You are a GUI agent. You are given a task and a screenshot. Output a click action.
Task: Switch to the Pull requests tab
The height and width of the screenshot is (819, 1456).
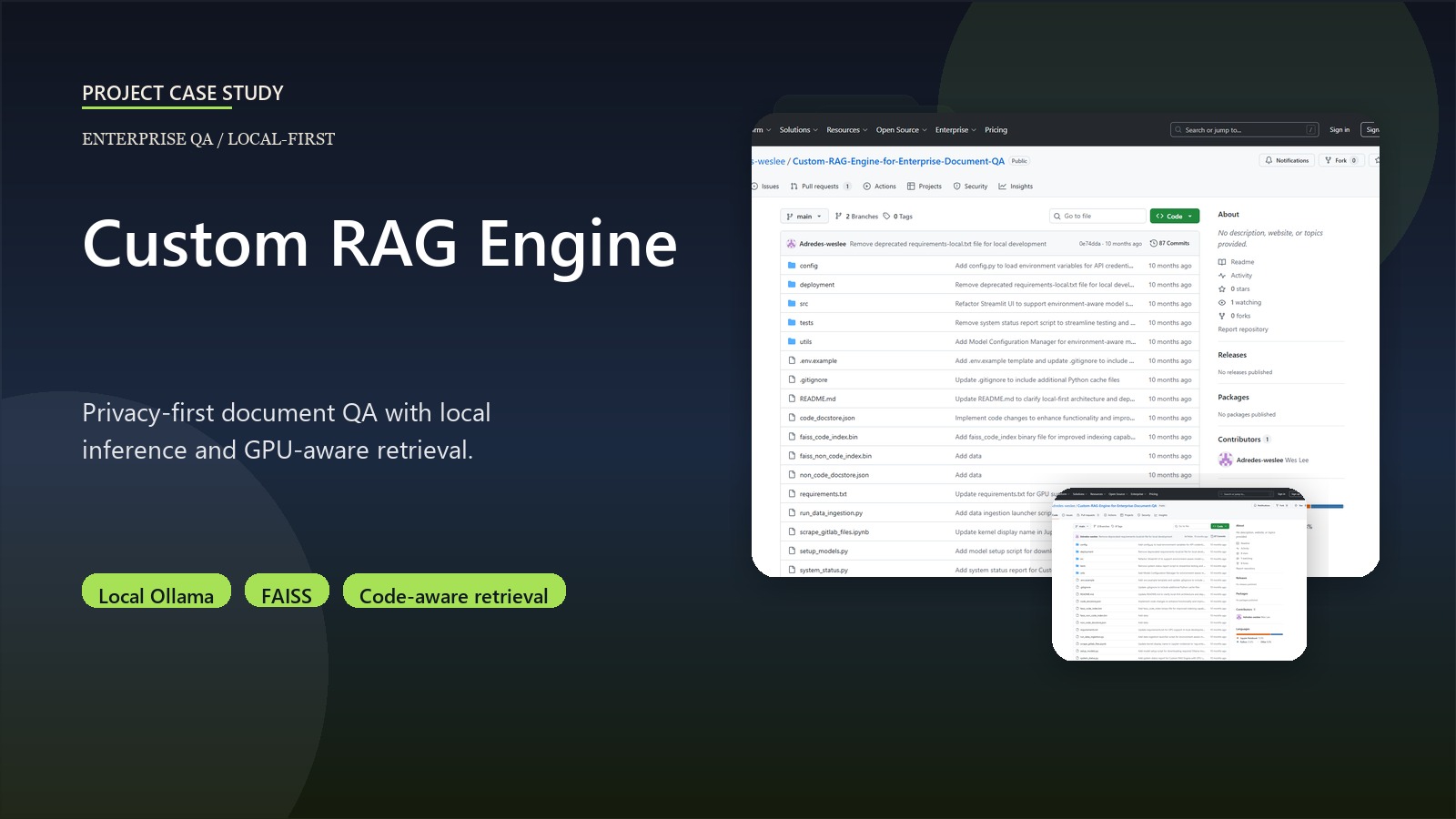(819, 186)
